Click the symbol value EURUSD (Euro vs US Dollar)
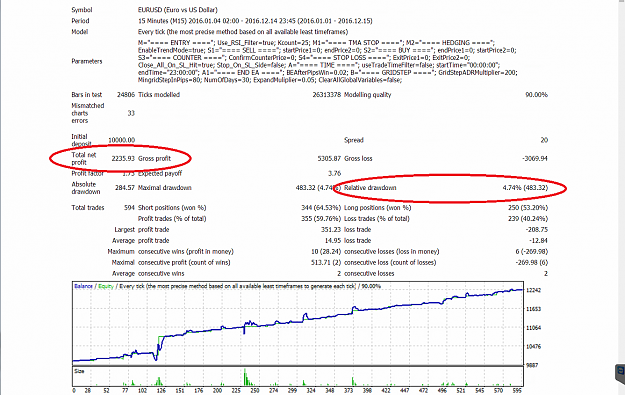Image resolution: width=625 pixels, height=395 pixels. [x=178, y=10]
